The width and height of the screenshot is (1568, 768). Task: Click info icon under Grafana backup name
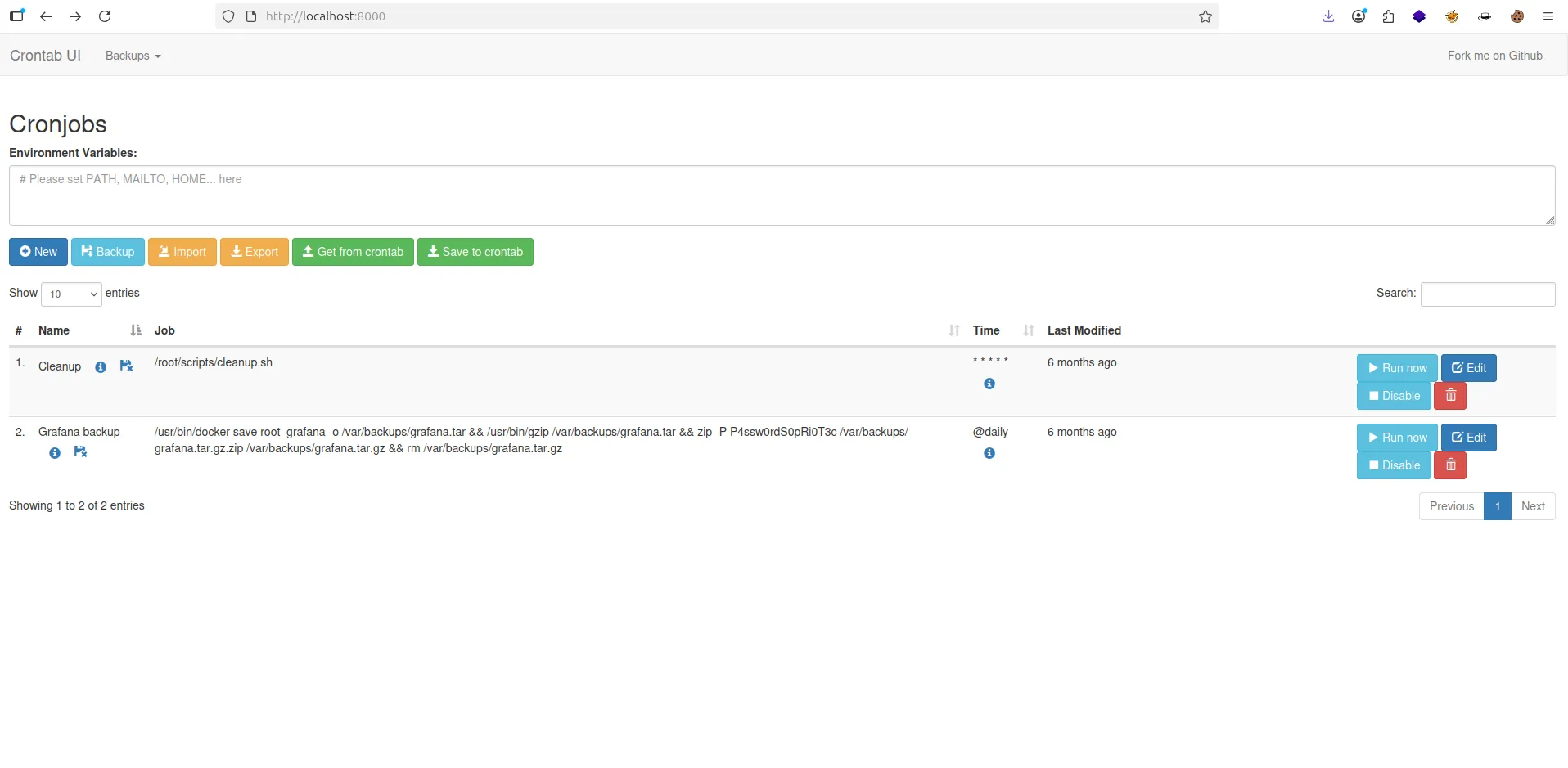point(55,453)
